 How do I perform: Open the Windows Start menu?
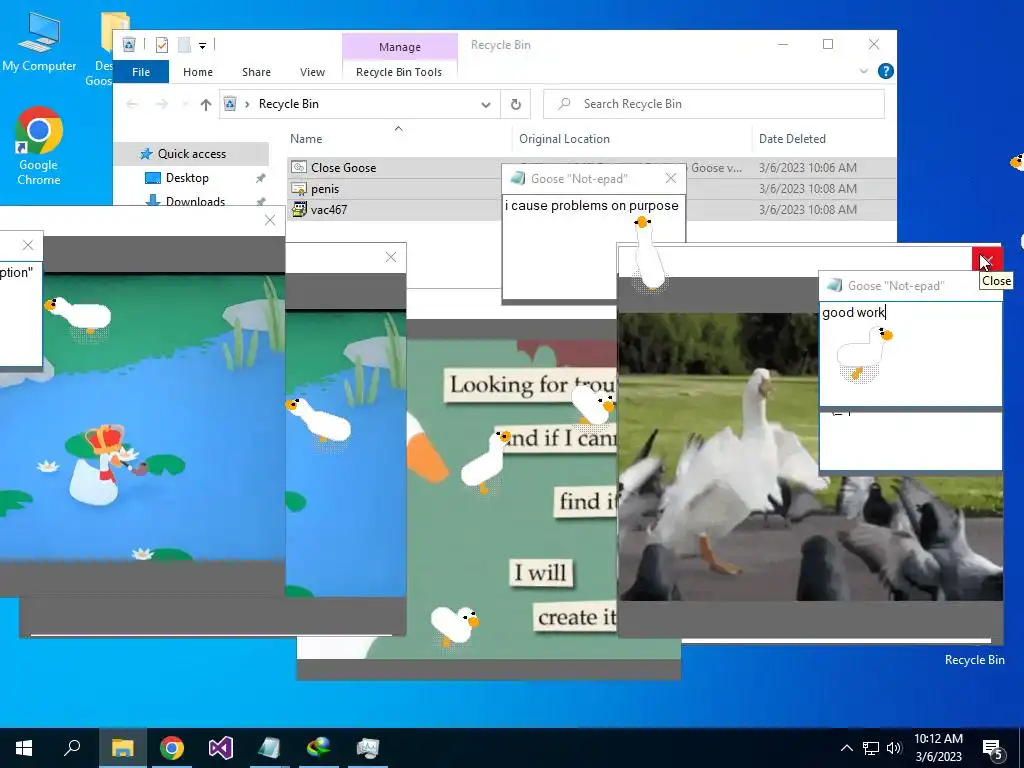point(24,748)
